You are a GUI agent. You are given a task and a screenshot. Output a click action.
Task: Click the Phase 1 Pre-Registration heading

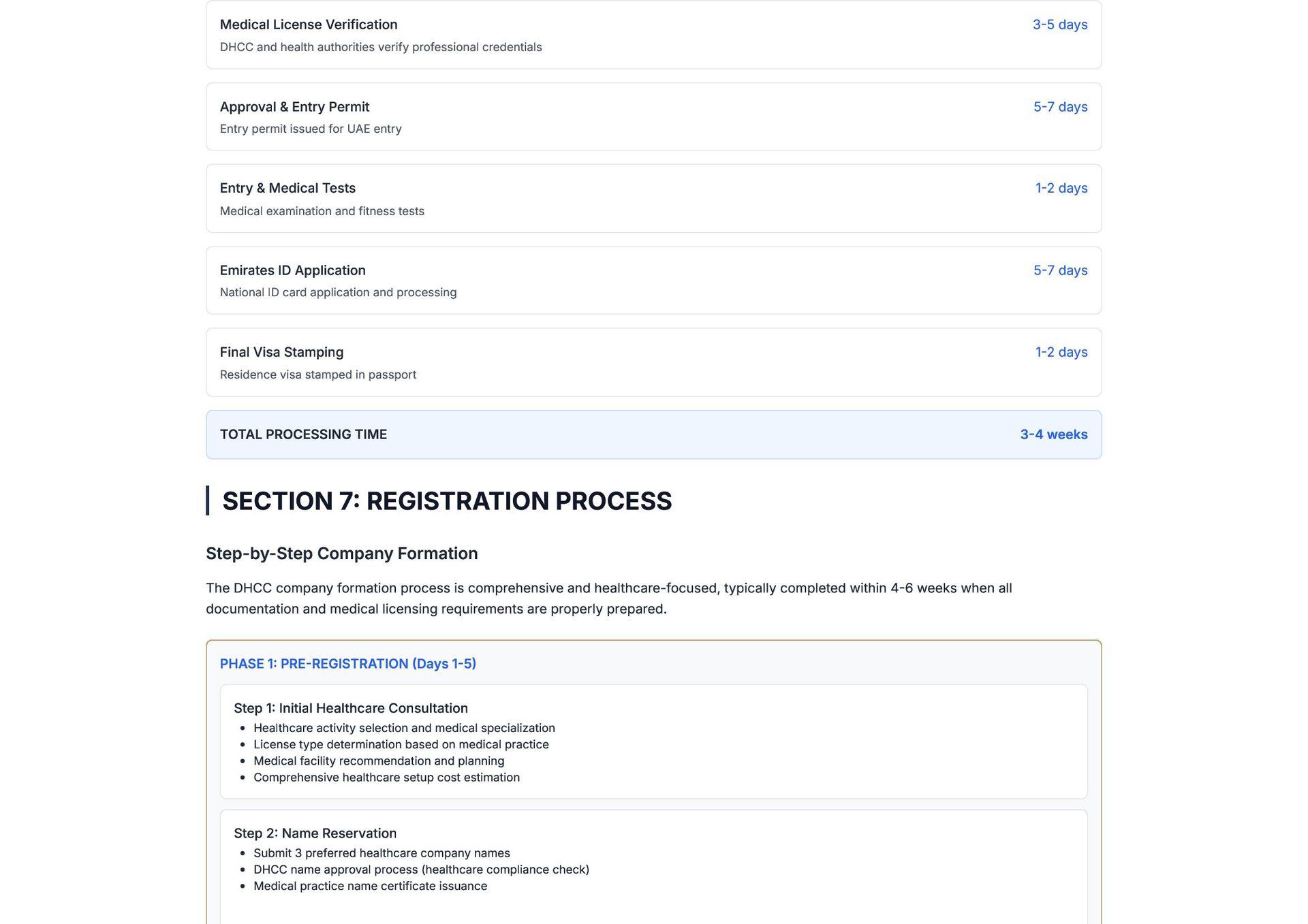347,664
